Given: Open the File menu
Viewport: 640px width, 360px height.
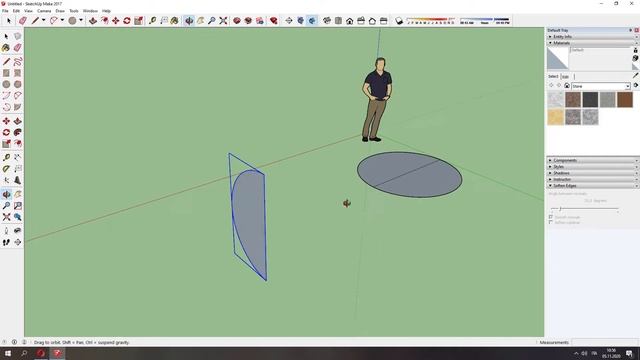Looking at the screenshot, I should coord(5,11).
